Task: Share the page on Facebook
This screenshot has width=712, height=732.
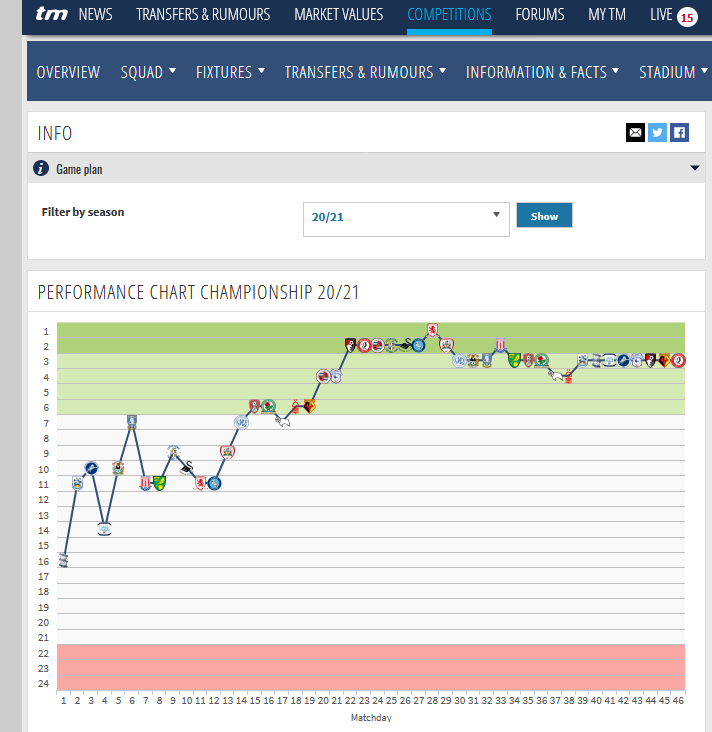Action: coord(679,133)
